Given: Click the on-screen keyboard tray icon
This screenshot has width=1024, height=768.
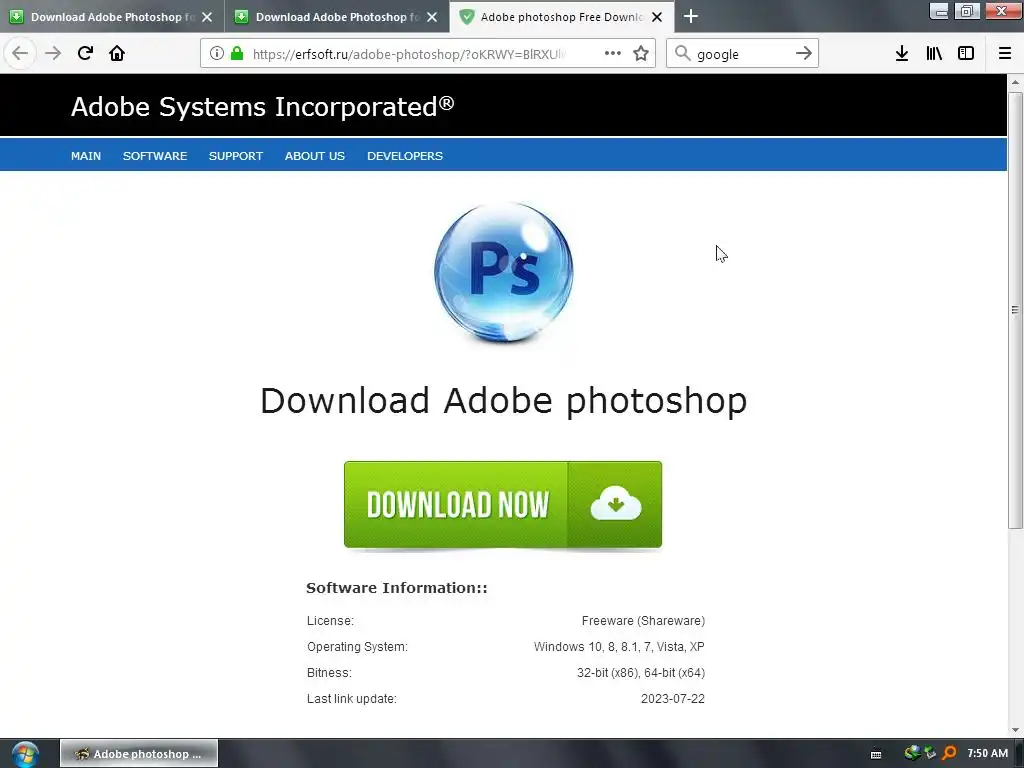Looking at the screenshot, I should click(x=876, y=754).
